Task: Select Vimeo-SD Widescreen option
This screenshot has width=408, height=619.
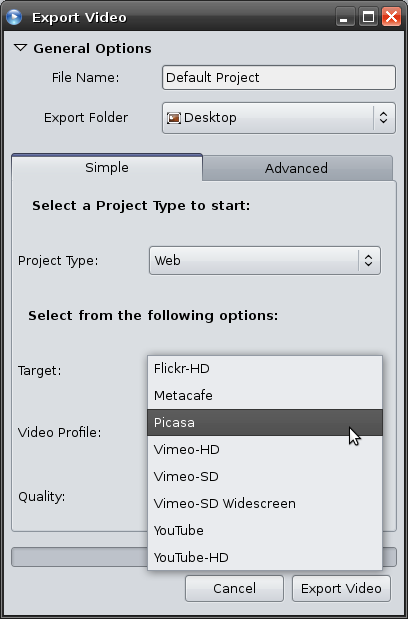Action: pos(265,503)
